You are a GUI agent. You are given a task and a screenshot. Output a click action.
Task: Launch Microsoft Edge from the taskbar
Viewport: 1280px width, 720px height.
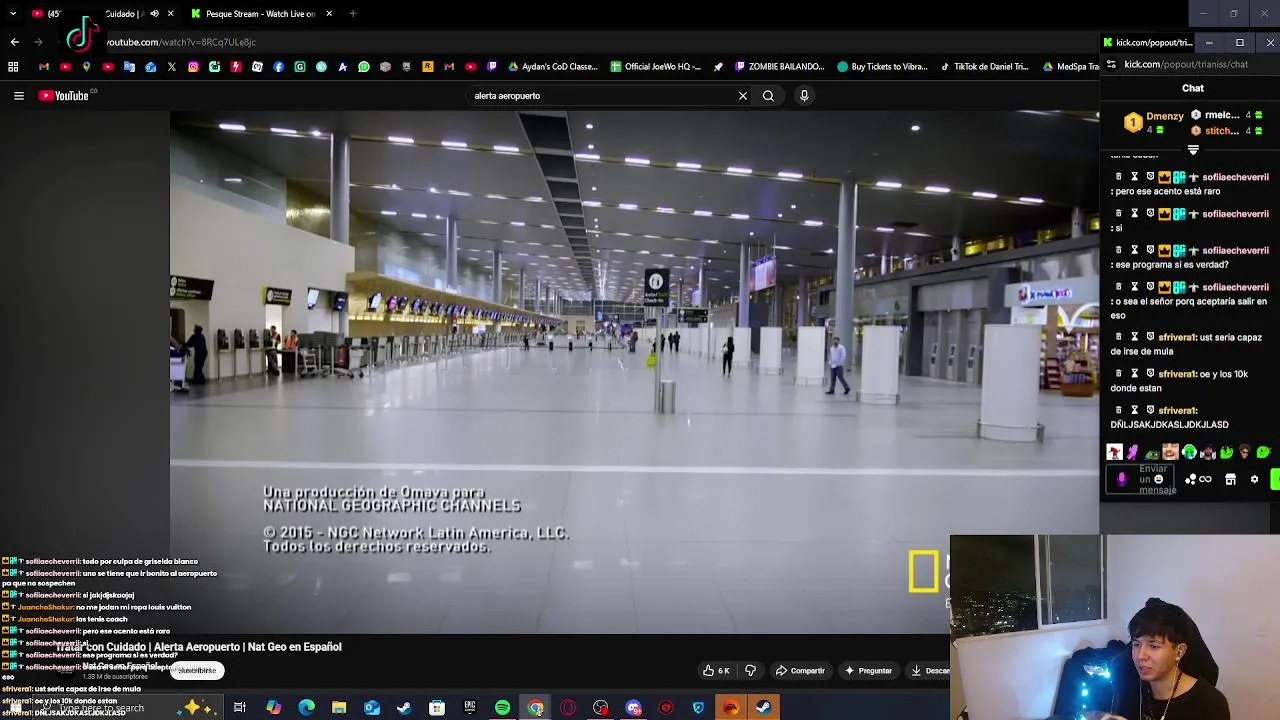tap(306, 708)
